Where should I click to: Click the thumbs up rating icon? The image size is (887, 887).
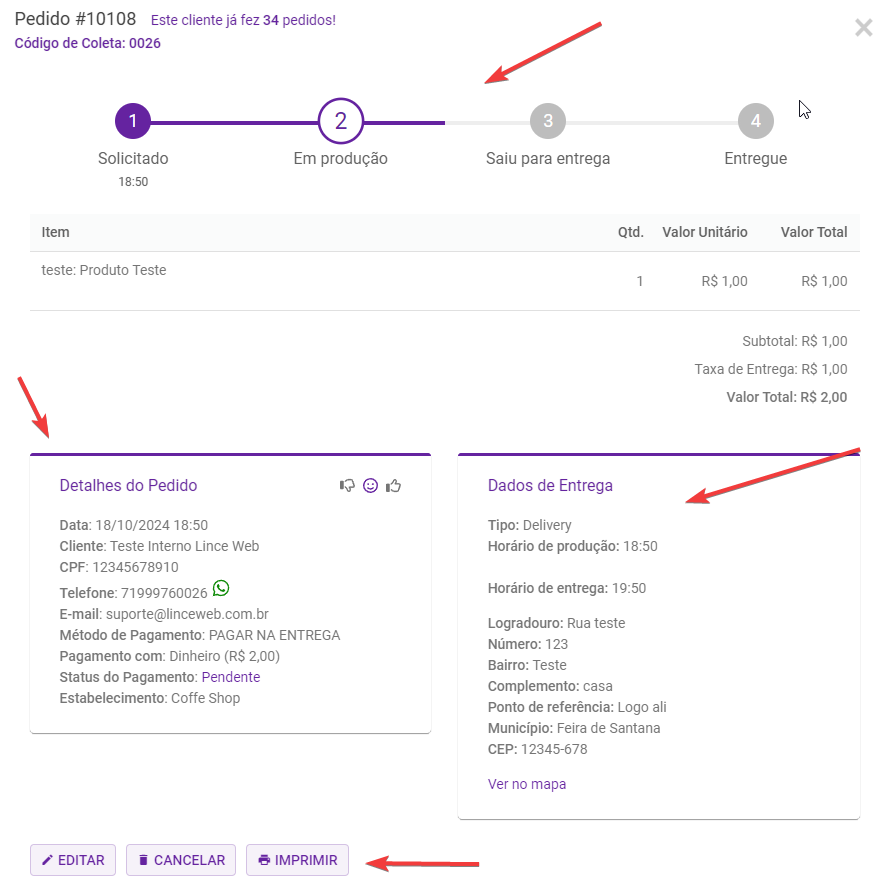click(x=393, y=486)
